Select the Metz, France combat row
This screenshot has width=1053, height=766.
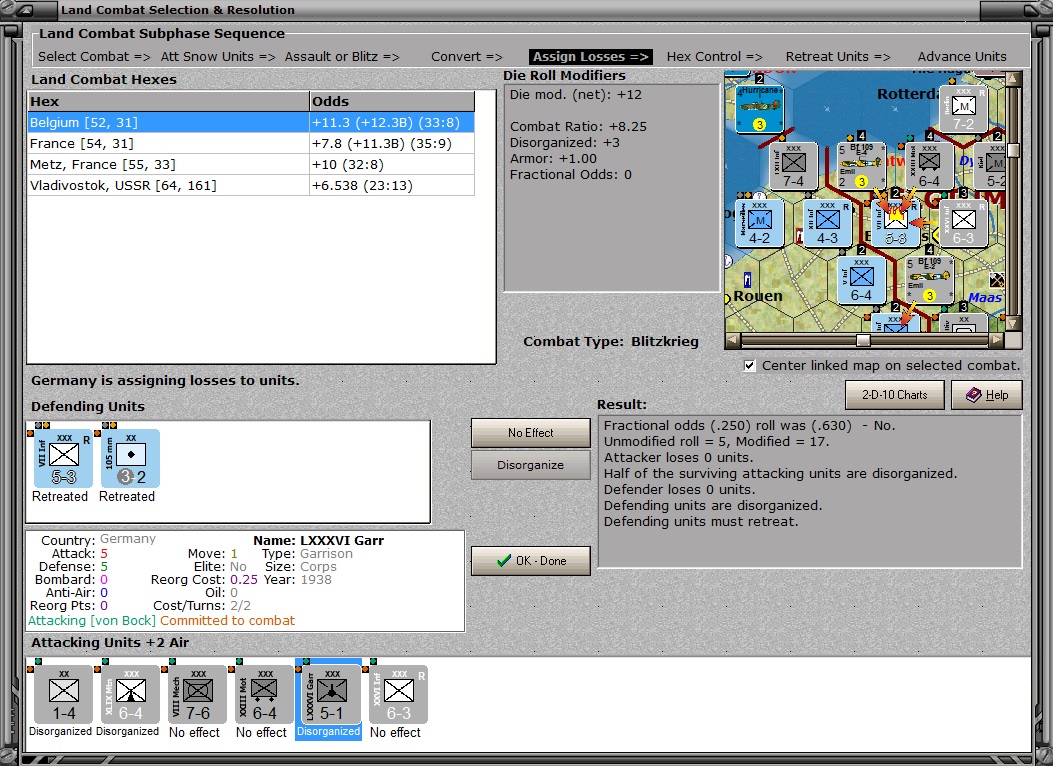251,164
